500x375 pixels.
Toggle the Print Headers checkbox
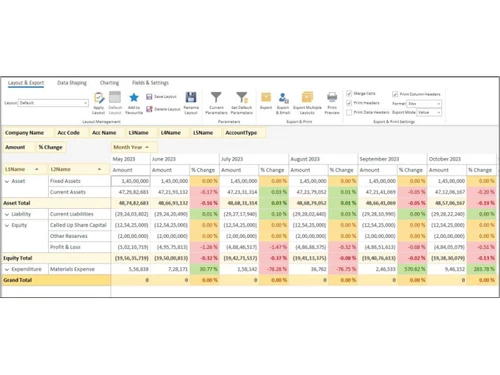pos(349,103)
